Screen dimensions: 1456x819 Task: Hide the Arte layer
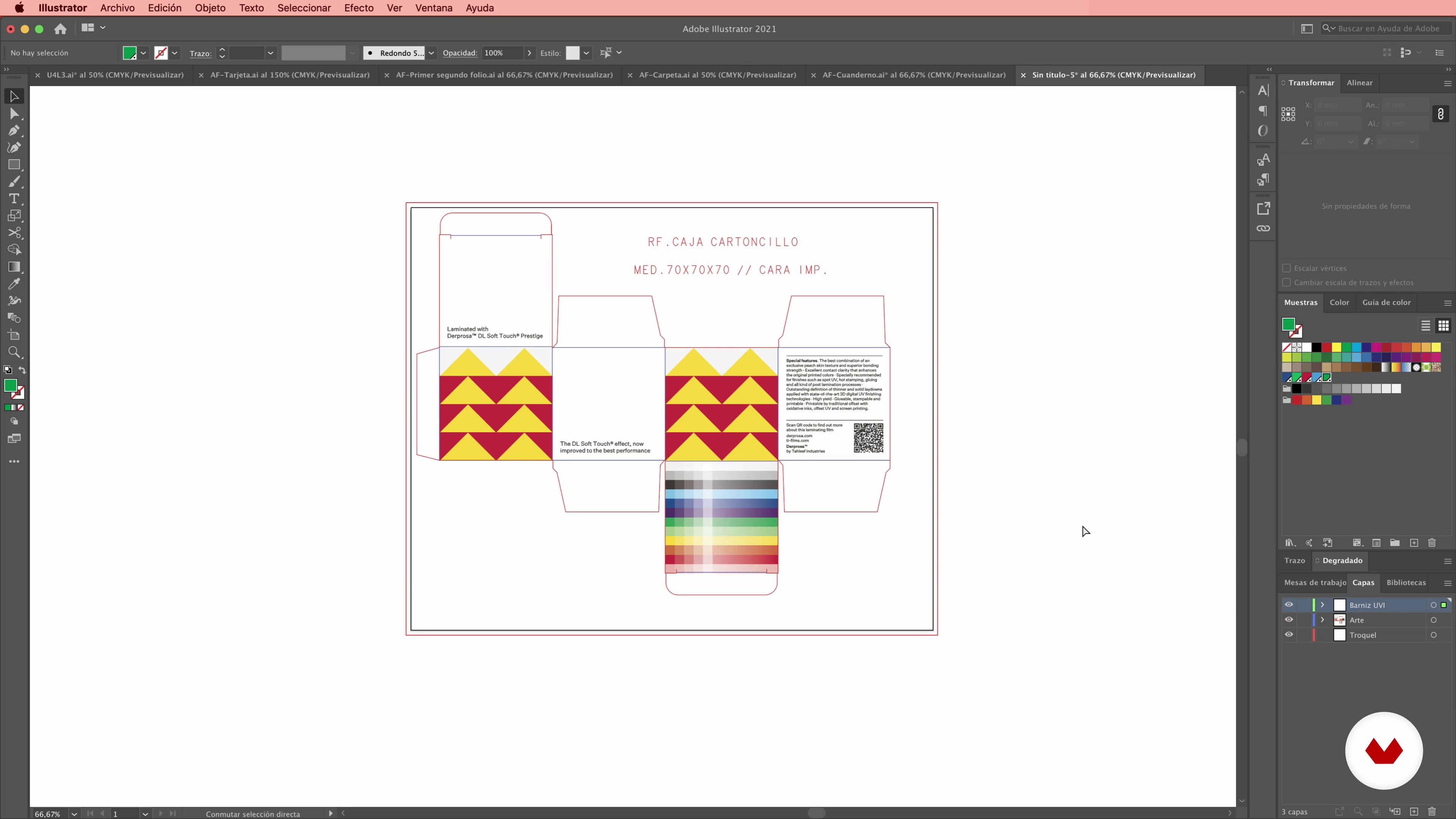tap(1289, 620)
